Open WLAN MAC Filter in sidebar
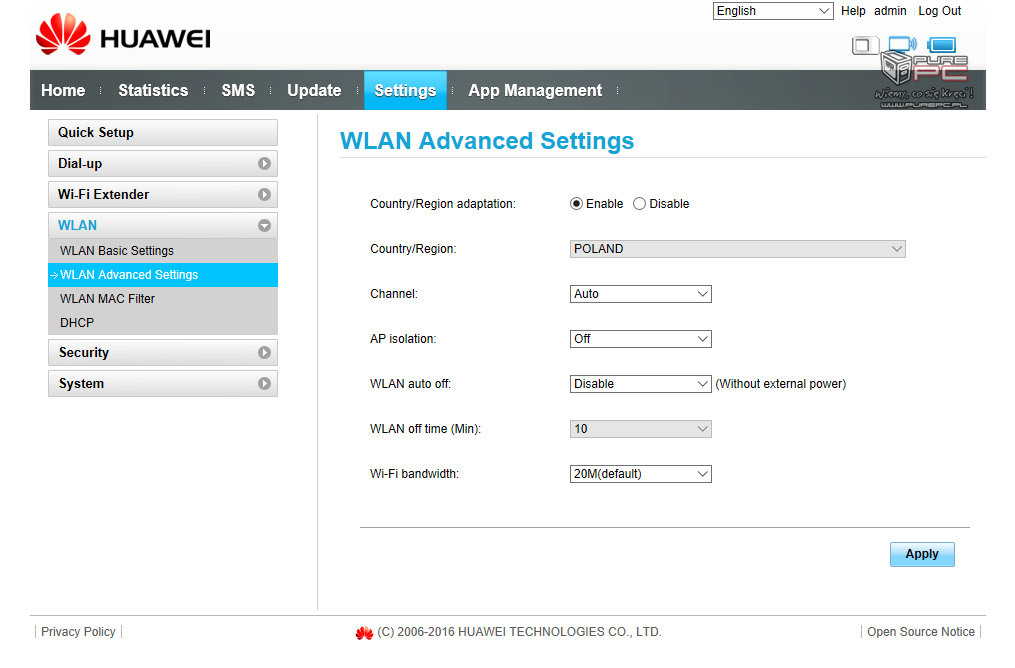 point(107,298)
